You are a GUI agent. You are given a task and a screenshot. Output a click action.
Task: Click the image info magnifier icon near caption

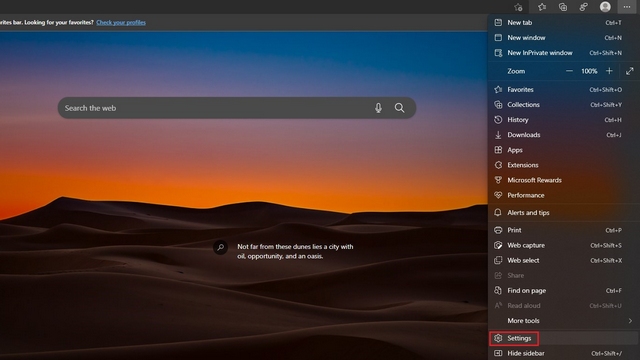click(220, 247)
